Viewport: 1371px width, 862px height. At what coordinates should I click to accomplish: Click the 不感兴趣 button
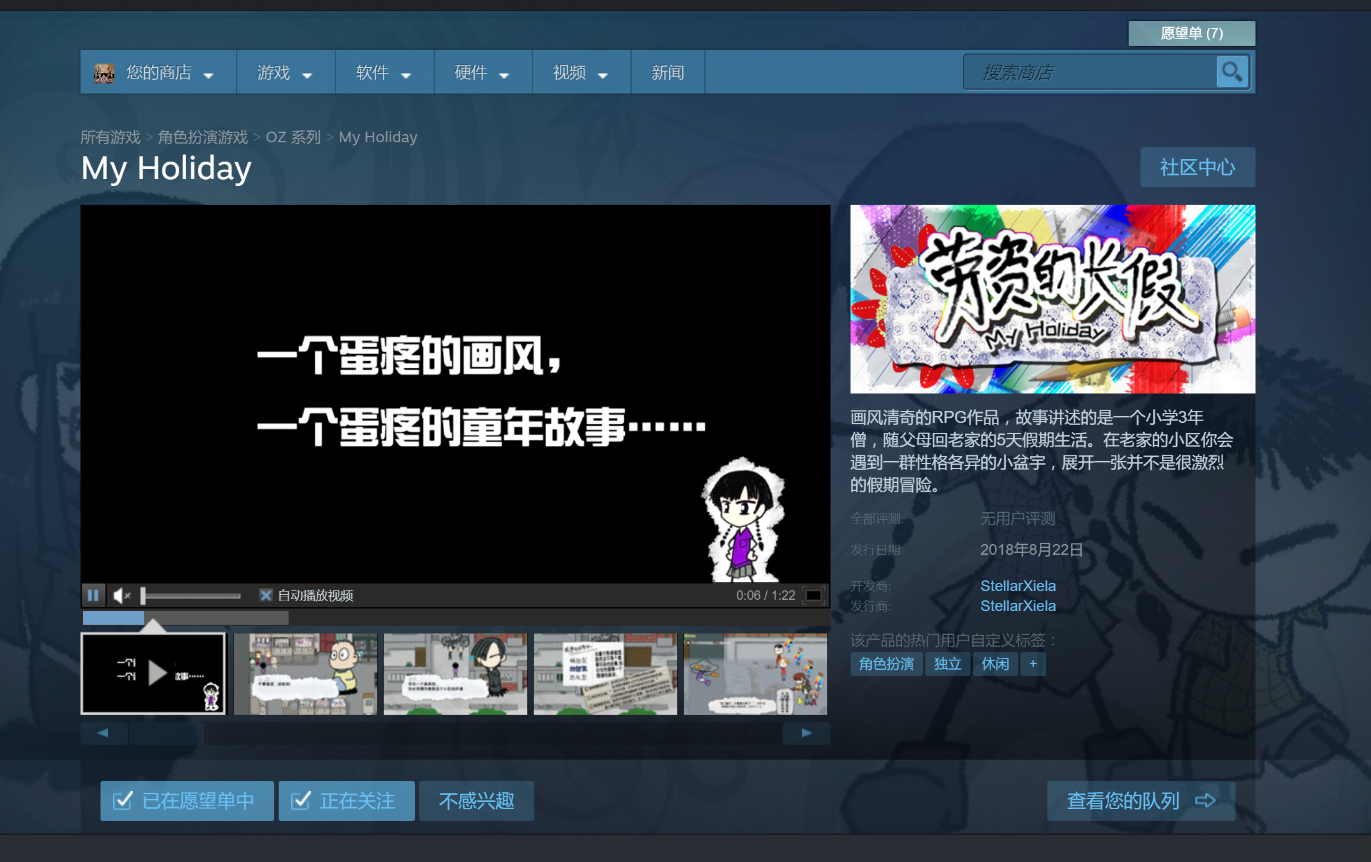[477, 801]
